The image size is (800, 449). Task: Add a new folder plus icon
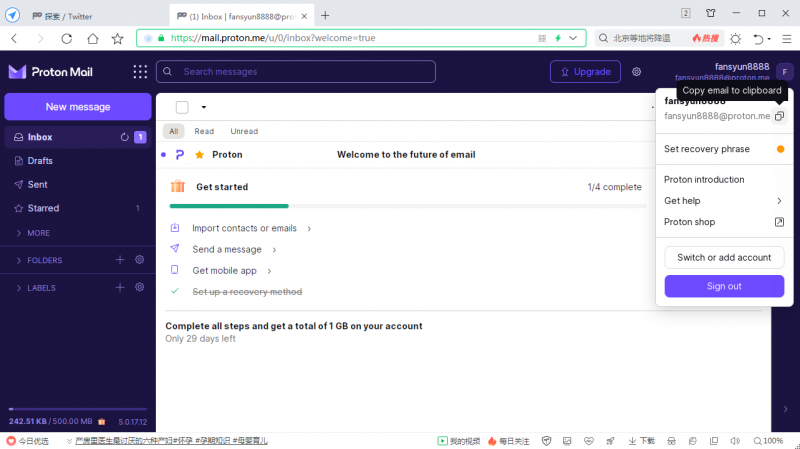pyautogui.click(x=120, y=260)
